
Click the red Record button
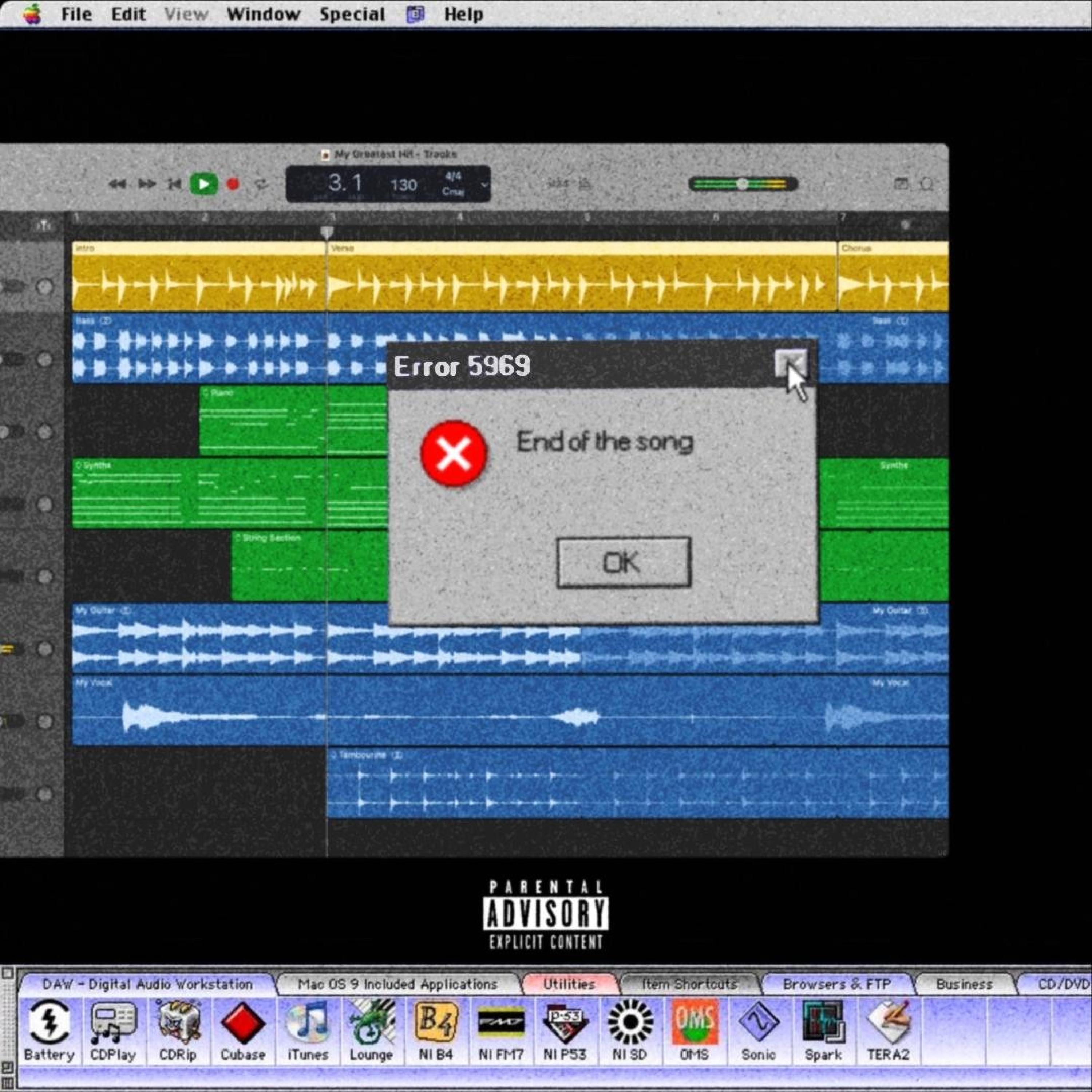coord(233,184)
